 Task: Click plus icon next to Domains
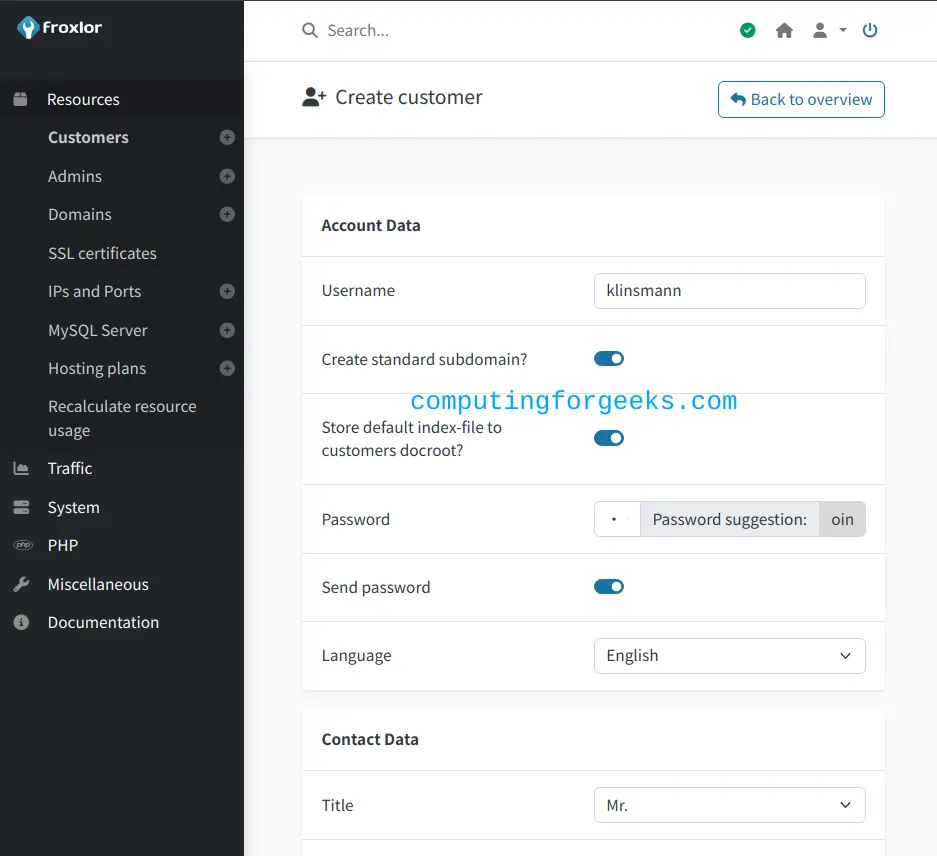click(227, 214)
